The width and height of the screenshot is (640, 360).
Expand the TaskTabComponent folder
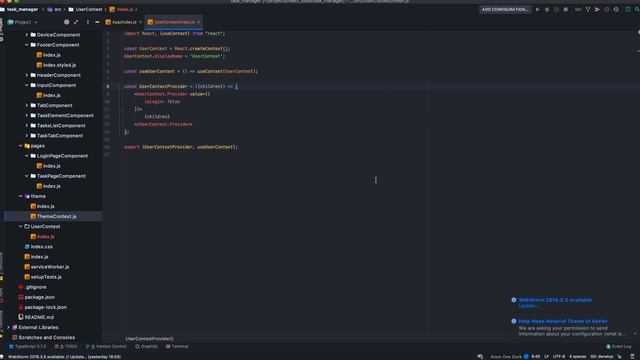click(27, 136)
